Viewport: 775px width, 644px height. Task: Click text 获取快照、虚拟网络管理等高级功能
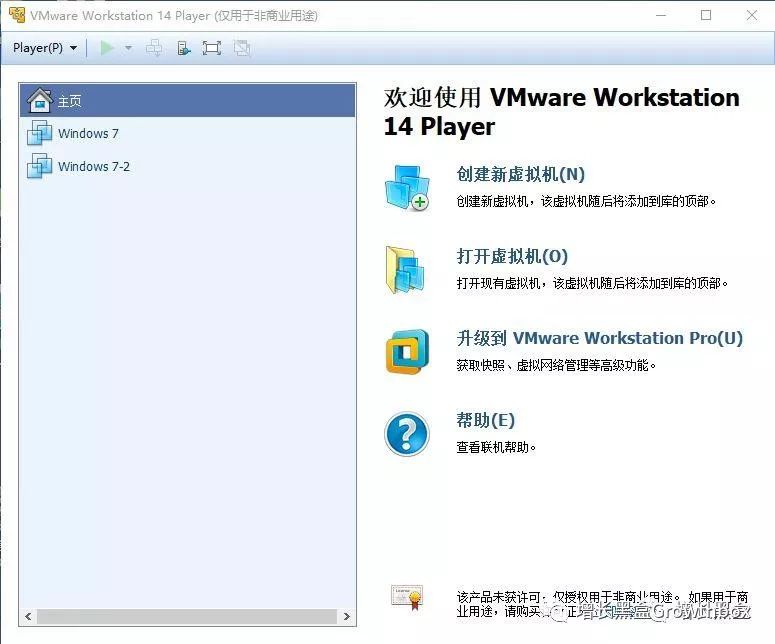pos(556,365)
